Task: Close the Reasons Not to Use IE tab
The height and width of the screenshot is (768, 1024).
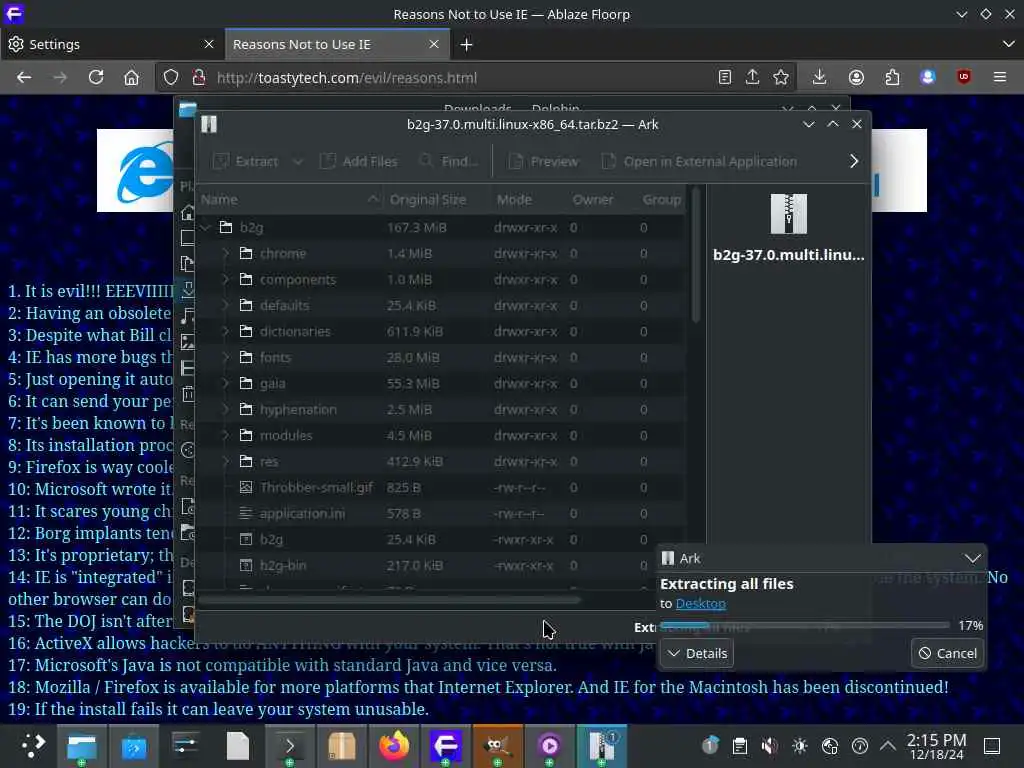Action: 434,44
